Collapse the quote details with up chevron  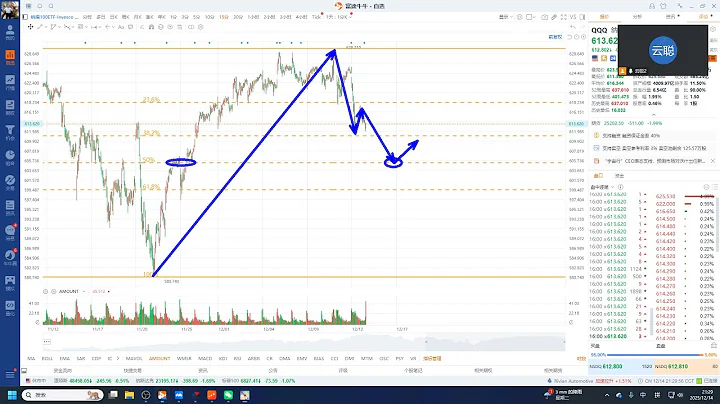pyautogui.click(x=653, y=115)
